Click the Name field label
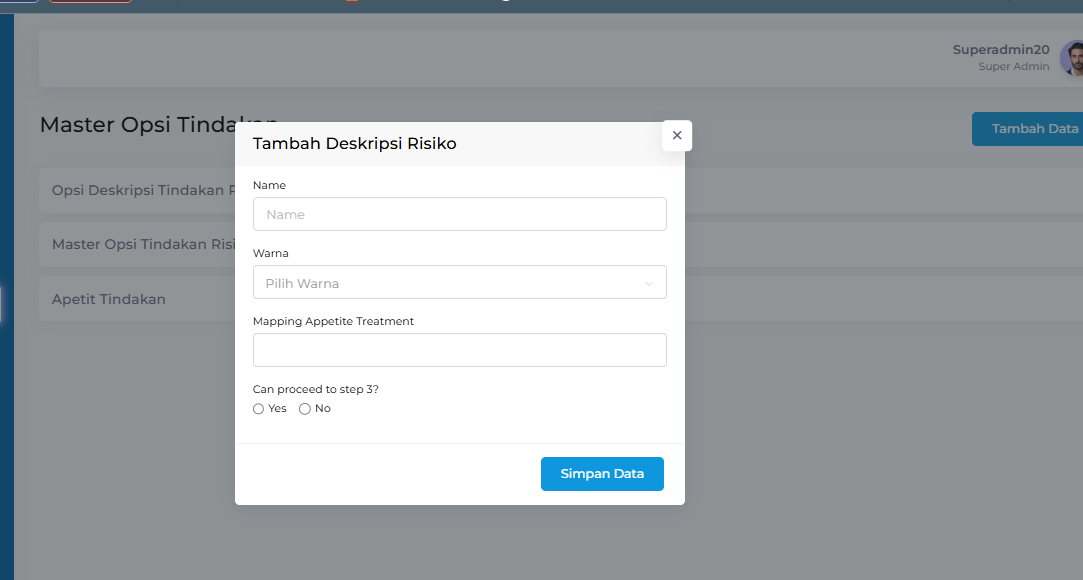 point(269,185)
